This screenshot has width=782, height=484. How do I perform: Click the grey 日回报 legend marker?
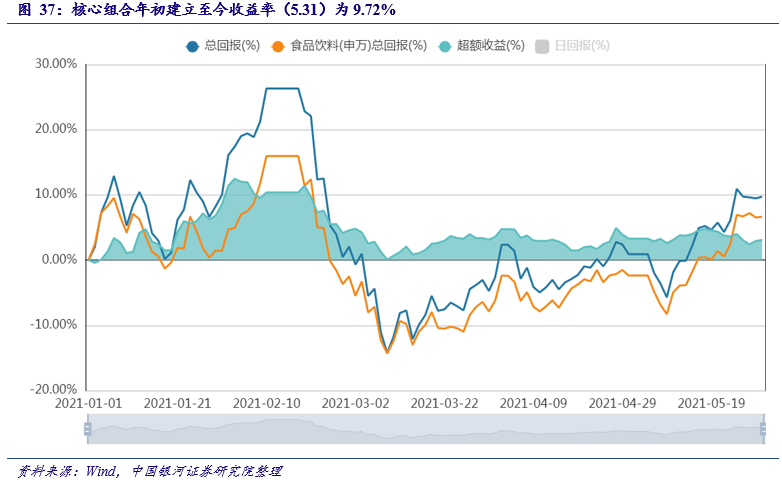click(x=542, y=46)
